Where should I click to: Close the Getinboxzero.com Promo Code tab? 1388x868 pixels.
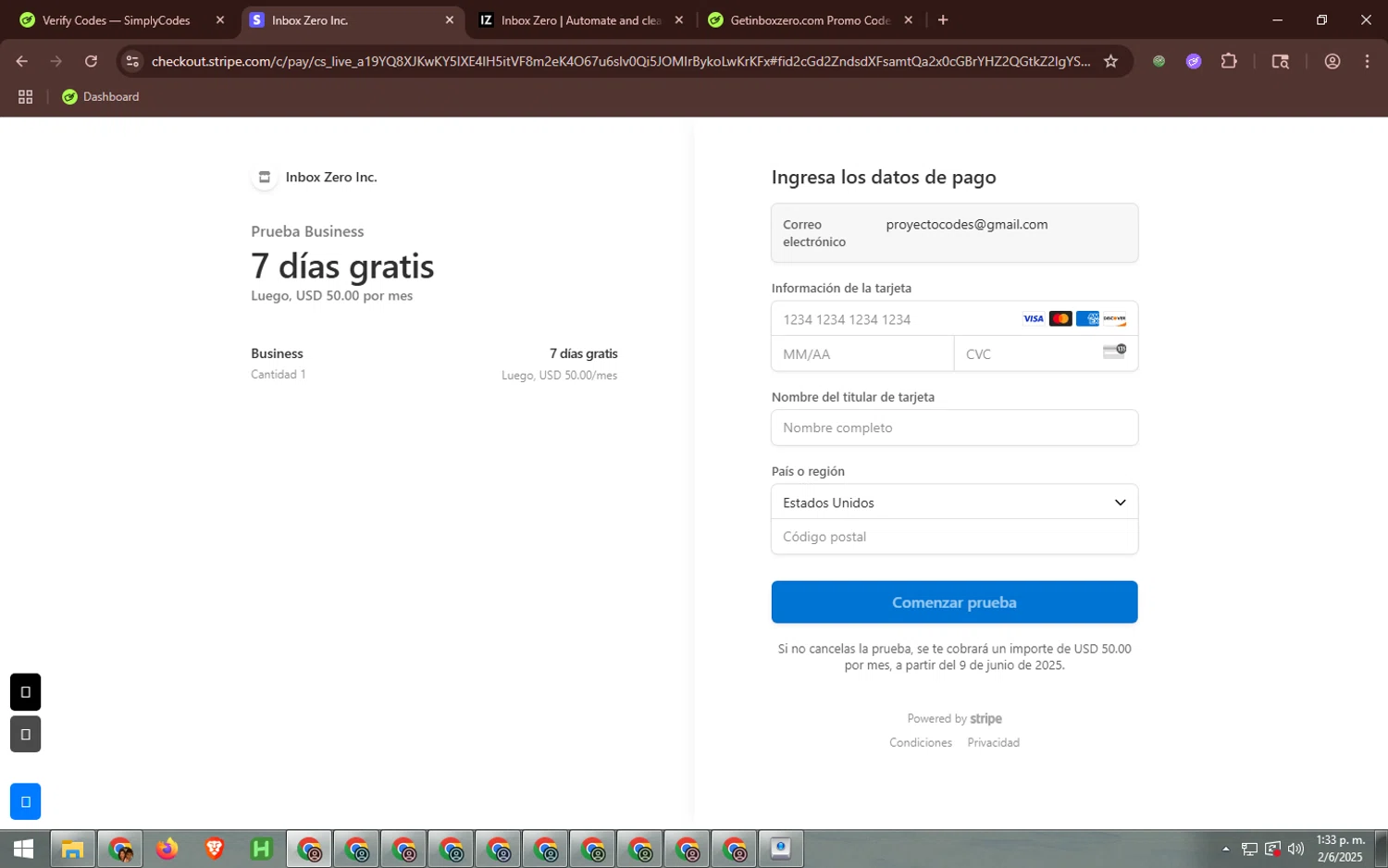[908, 20]
